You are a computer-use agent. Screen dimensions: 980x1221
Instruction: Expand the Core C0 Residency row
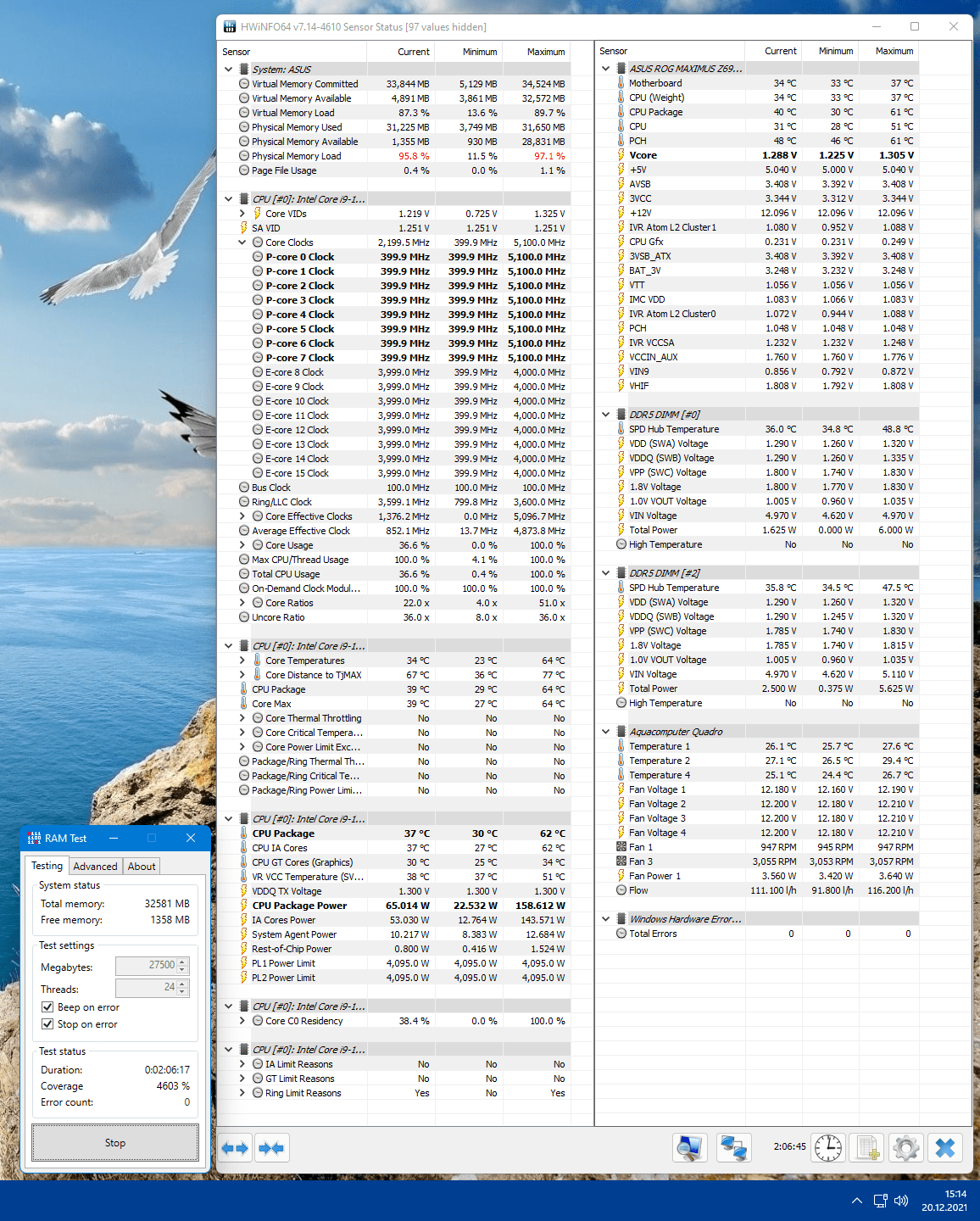tap(242, 1021)
